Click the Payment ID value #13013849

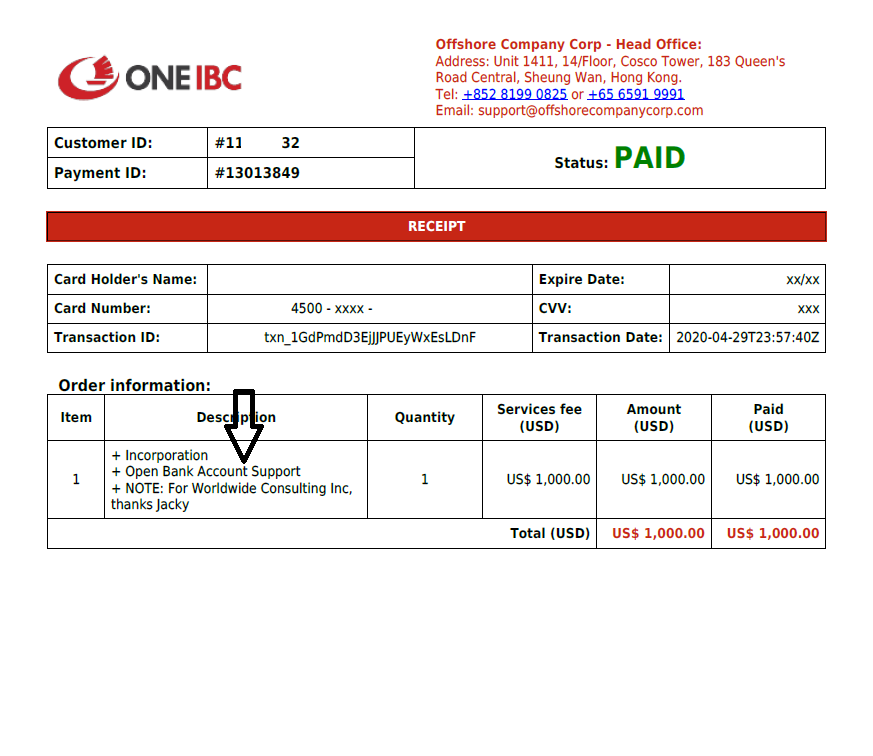coord(257,173)
